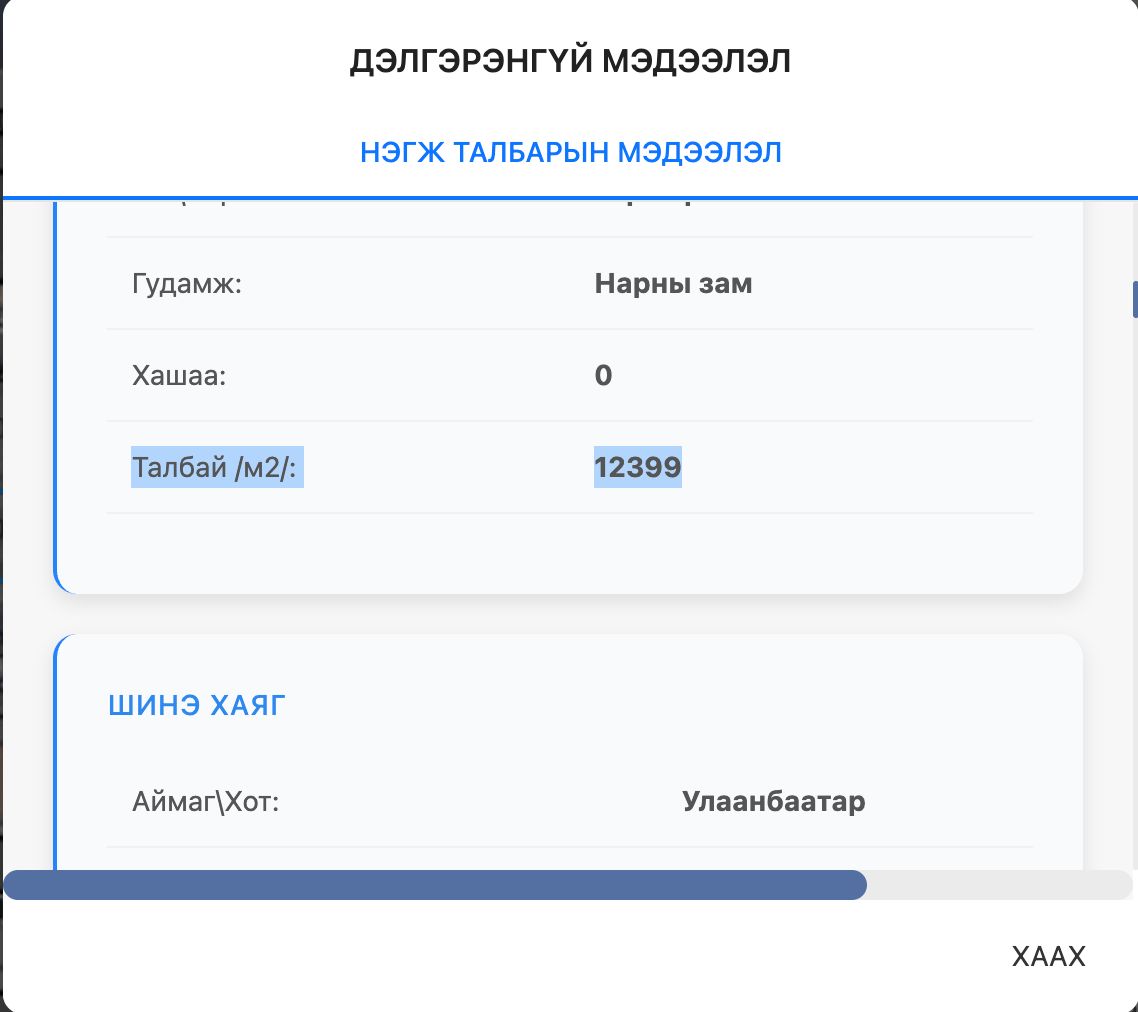Click the horizontal scrollbar thumb
The height and width of the screenshot is (1012, 1138).
point(437,884)
